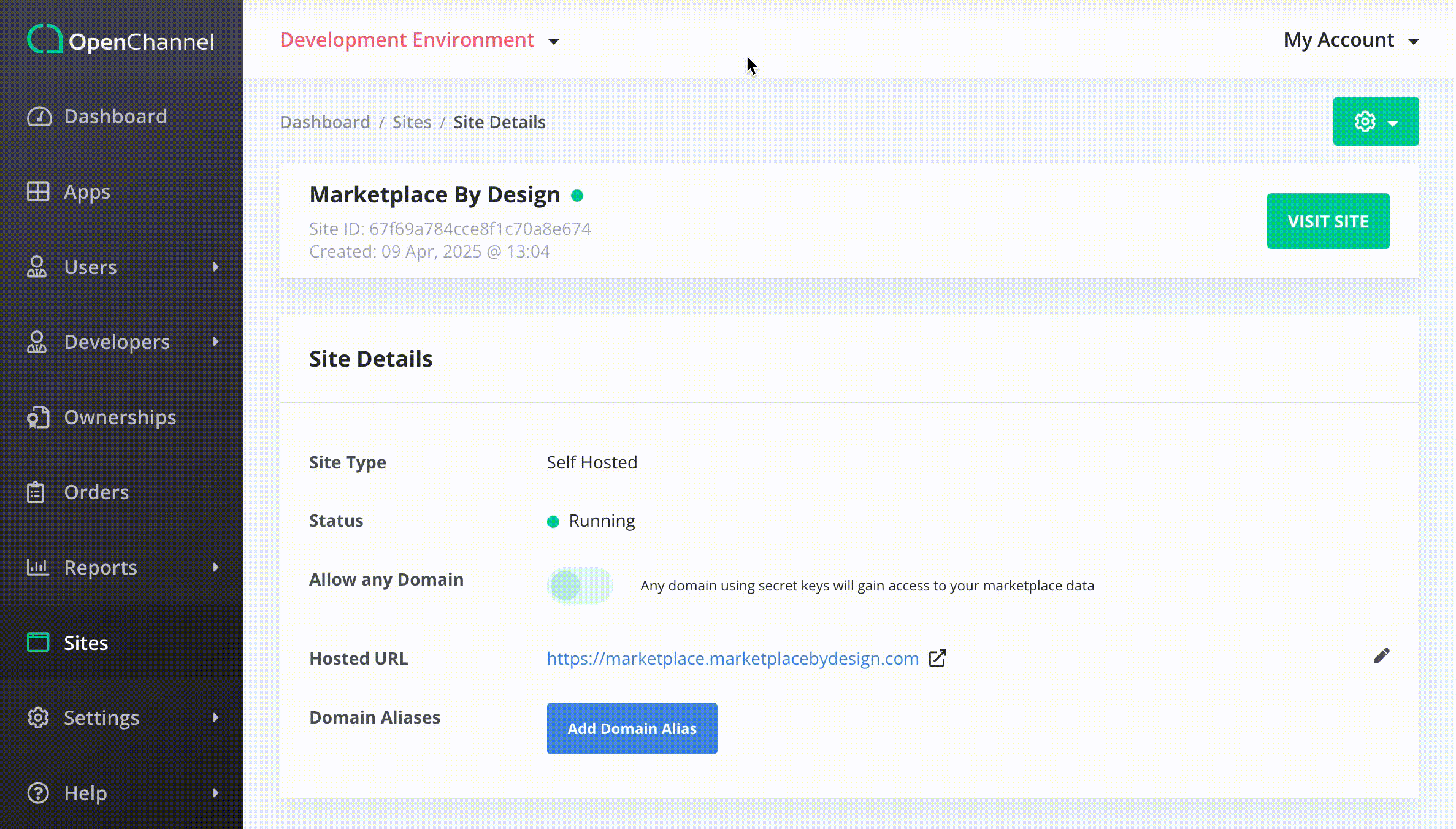Click the Ownerships icon in sidebar
1456x829 pixels.
[x=38, y=418]
